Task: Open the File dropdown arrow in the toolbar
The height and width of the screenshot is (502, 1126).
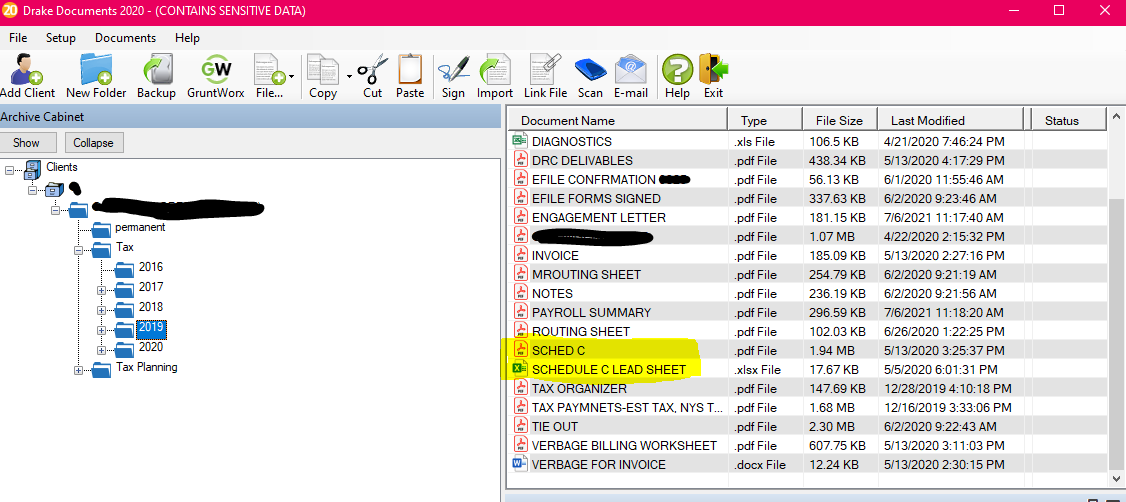Action: [x=291, y=76]
